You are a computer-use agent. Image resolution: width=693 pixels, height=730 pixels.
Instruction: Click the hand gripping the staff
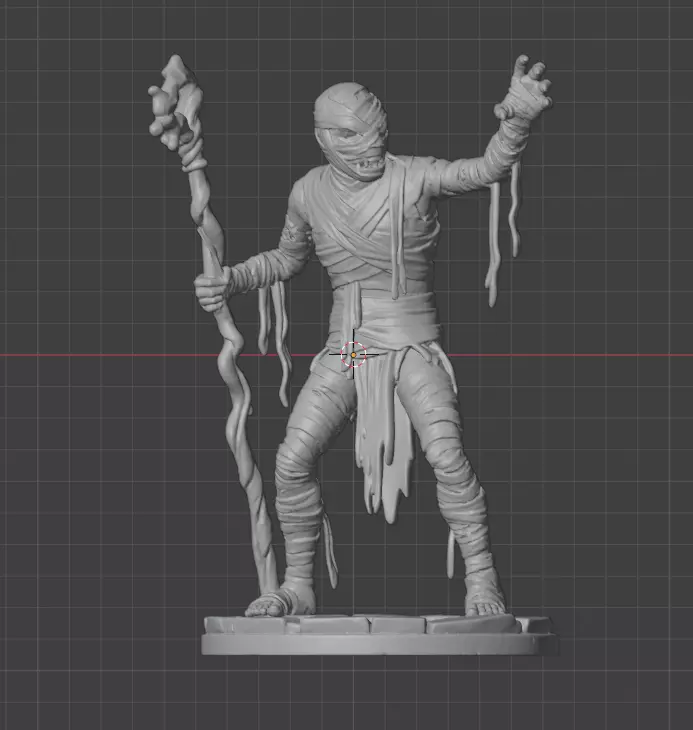212,289
